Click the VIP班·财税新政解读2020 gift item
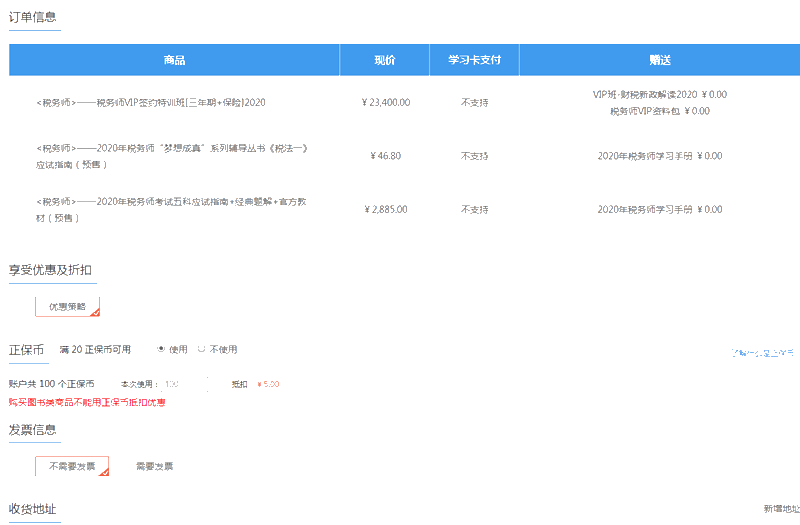The height and width of the screenshot is (525, 800). tap(659, 94)
